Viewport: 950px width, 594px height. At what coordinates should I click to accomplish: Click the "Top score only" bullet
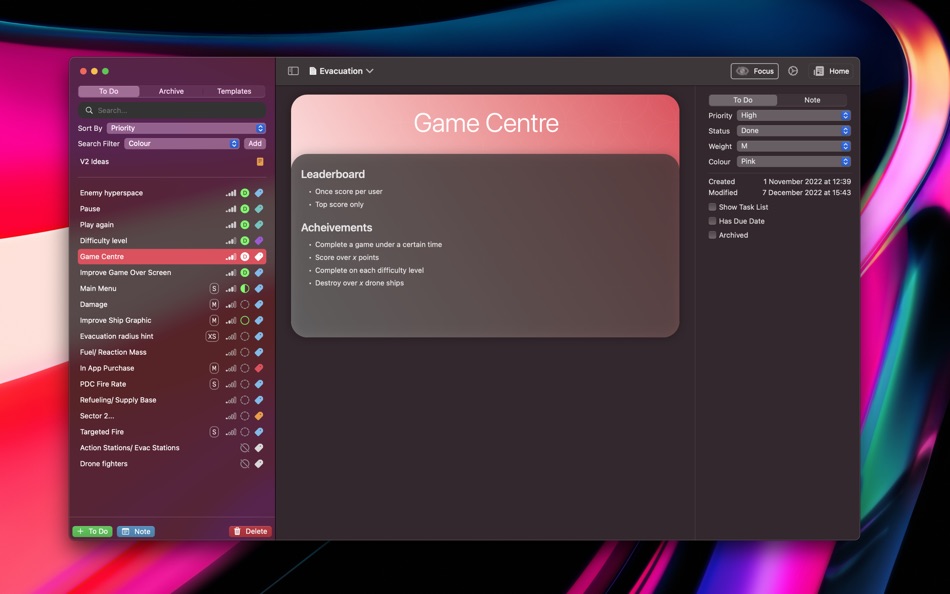click(339, 204)
